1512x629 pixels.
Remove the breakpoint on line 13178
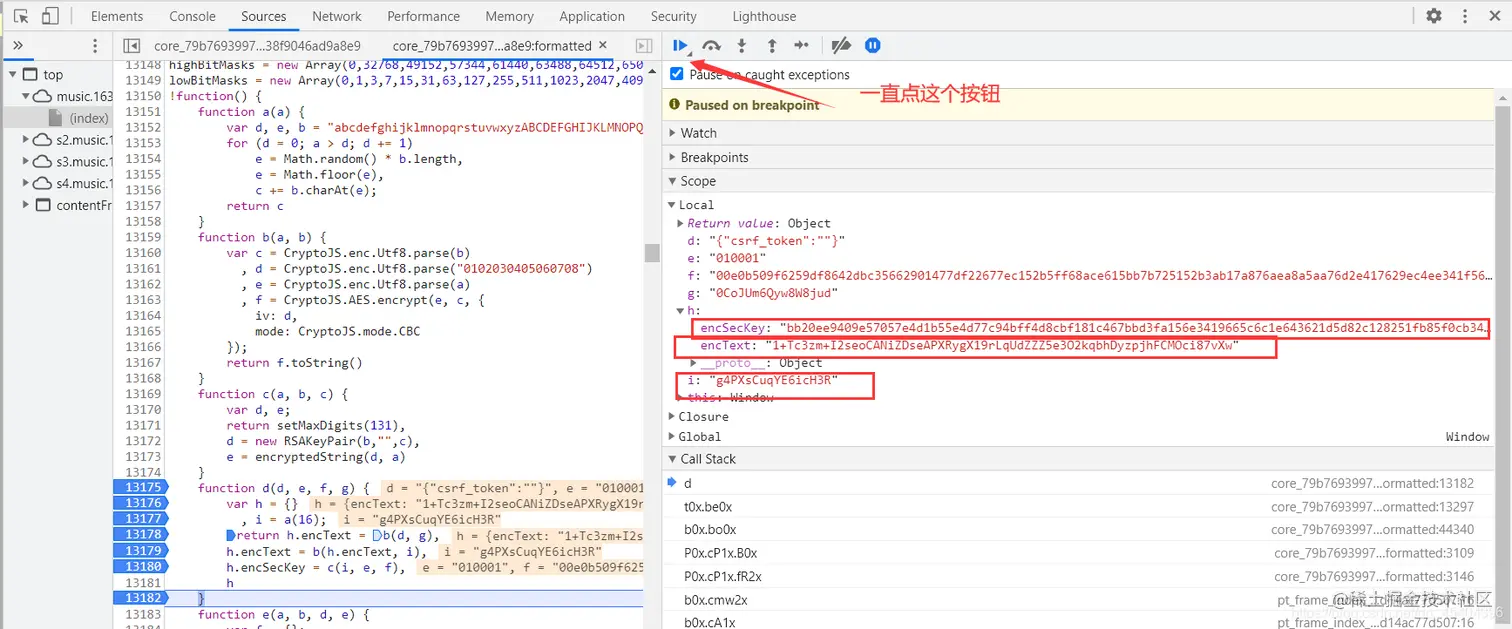point(139,535)
